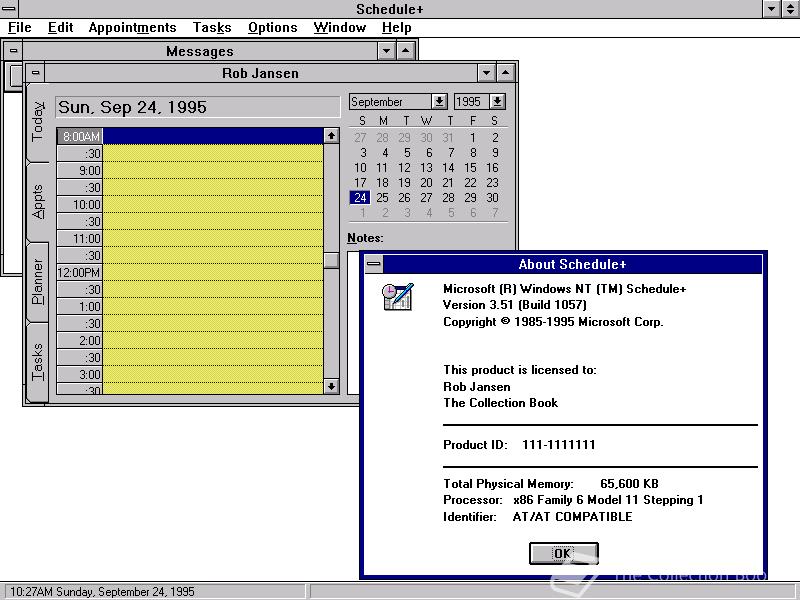Screen dimensions: 800x600
Task: Switch to the Today tab
Action: click(38, 122)
